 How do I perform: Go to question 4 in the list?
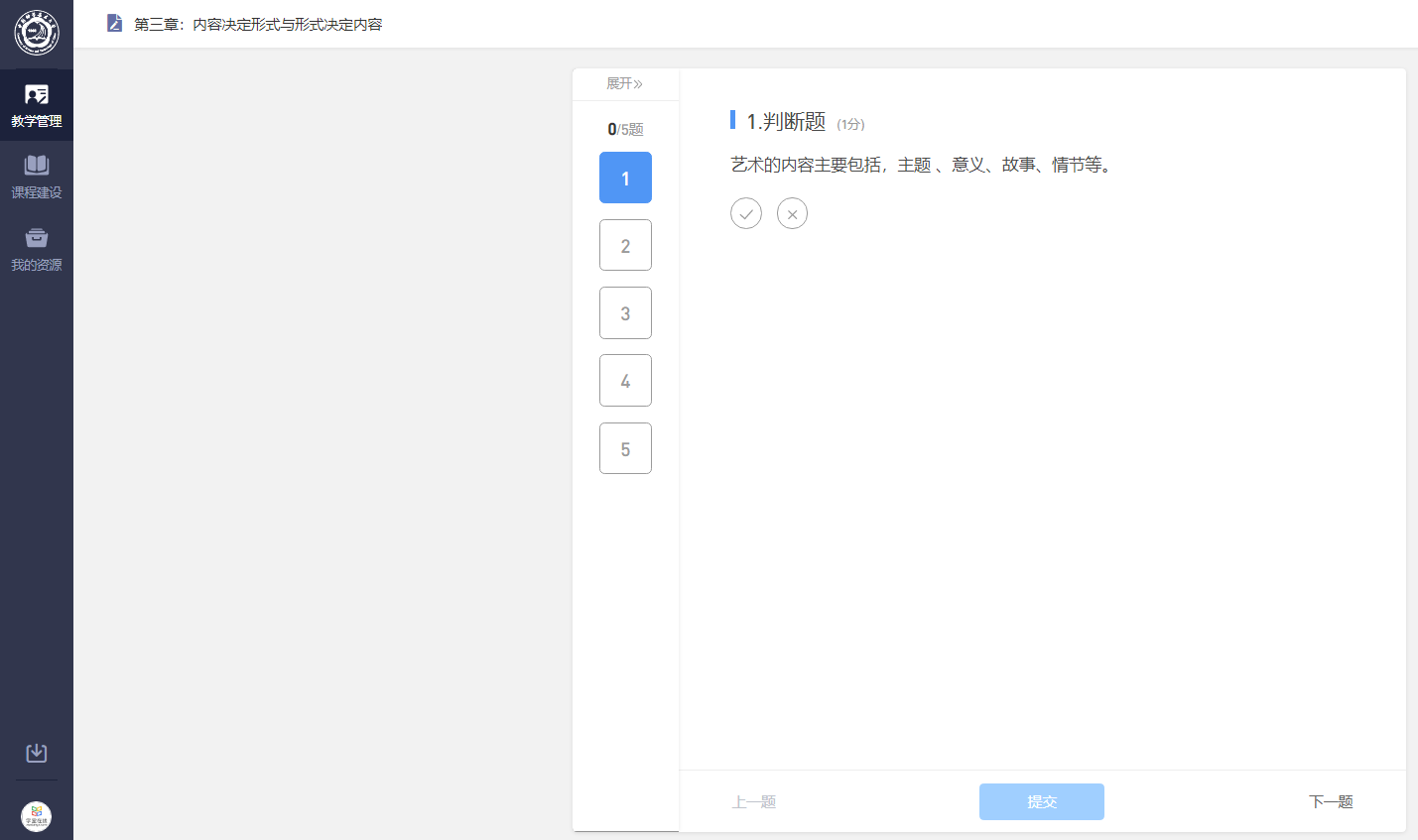click(625, 380)
